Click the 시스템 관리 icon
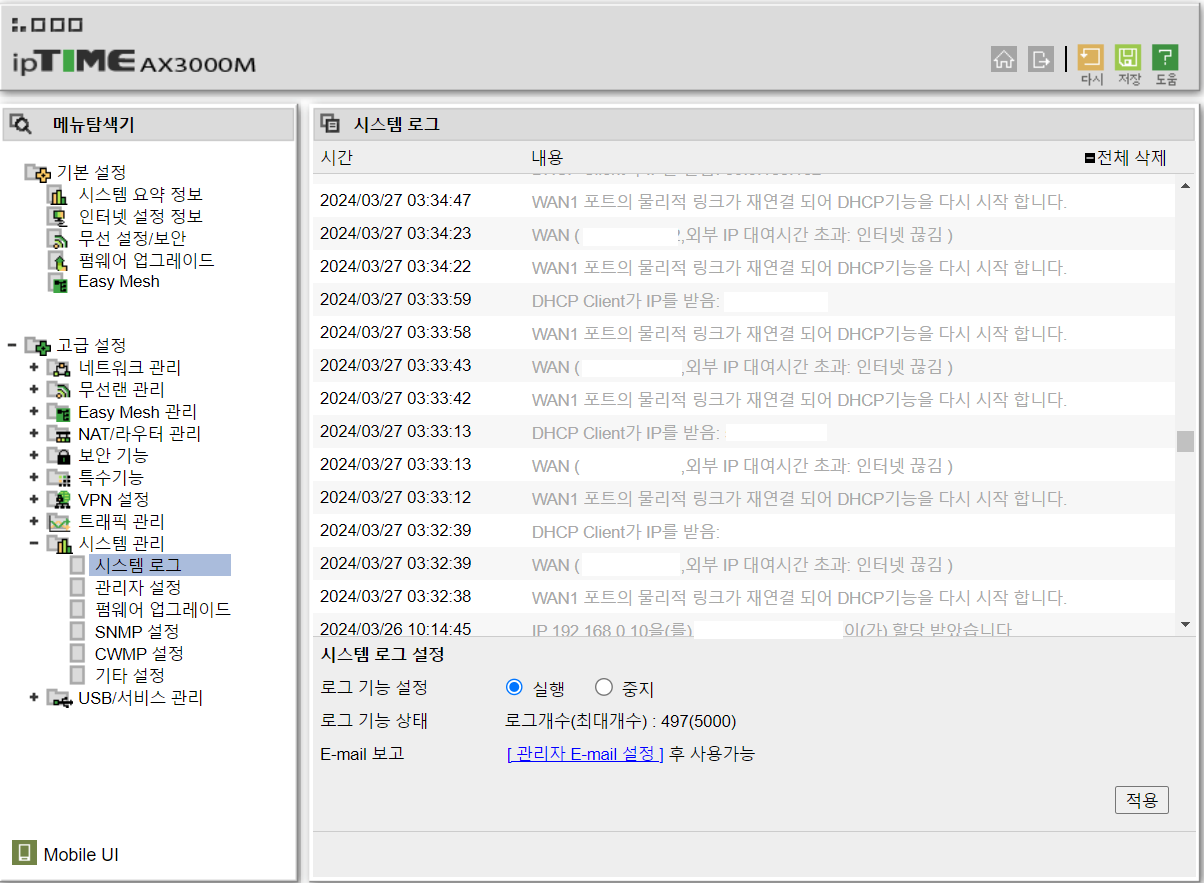The width and height of the screenshot is (1204, 883). click(60, 544)
